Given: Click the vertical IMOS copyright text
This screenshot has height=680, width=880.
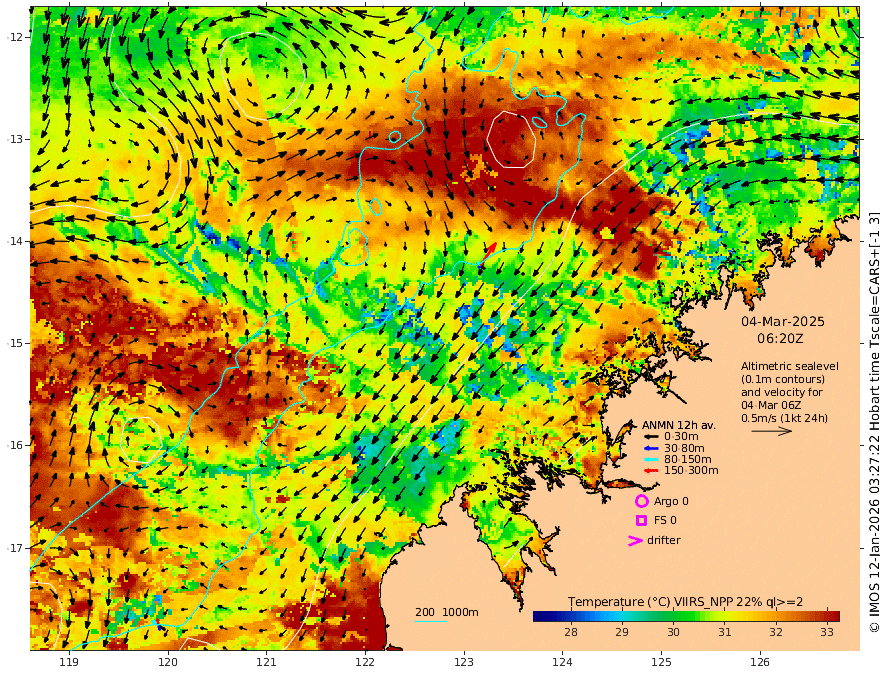Looking at the screenshot, I should pyautogui.click(x=874, y=422).
